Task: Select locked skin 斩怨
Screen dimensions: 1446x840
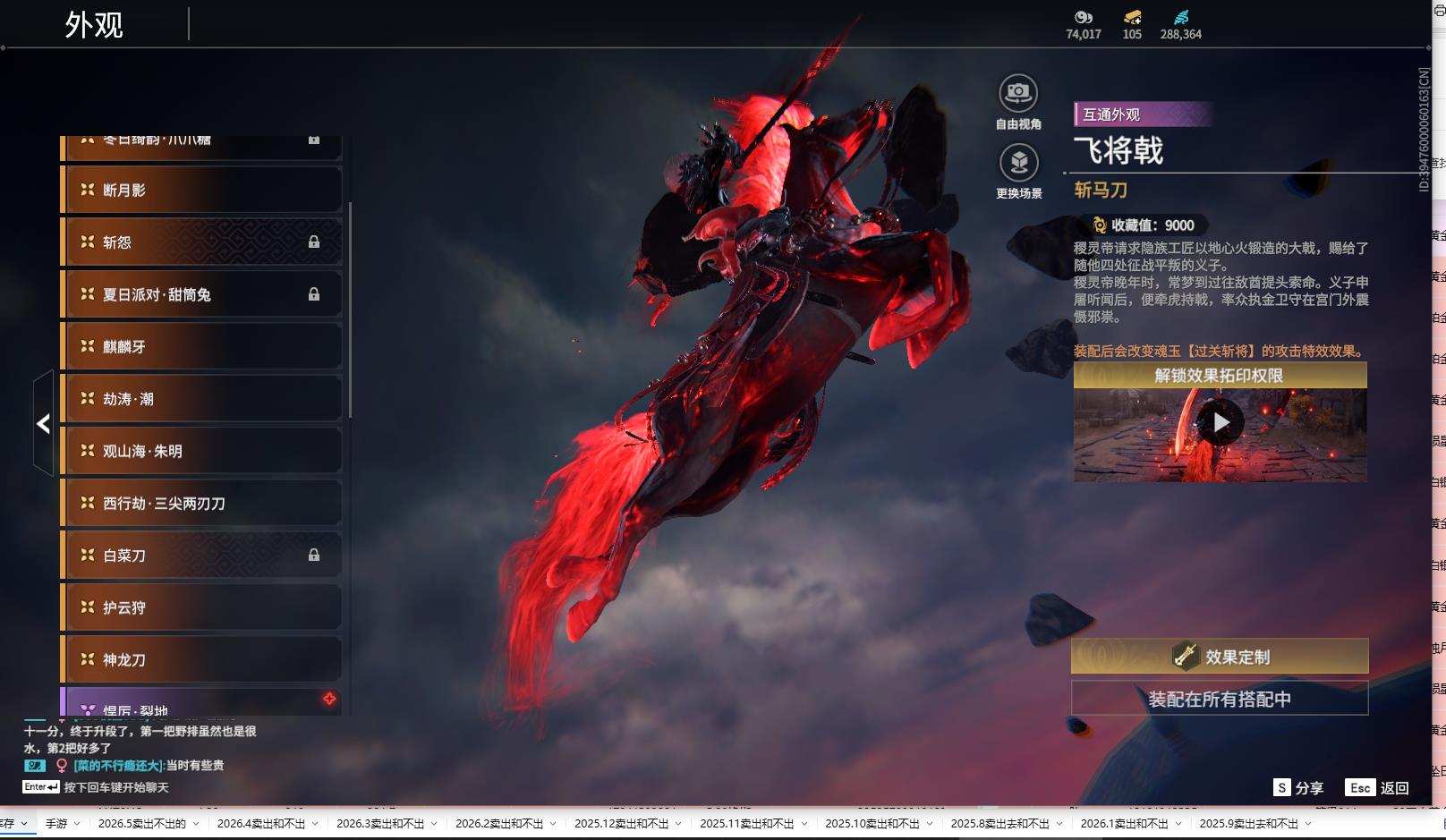Action: [x=201, y=242]
